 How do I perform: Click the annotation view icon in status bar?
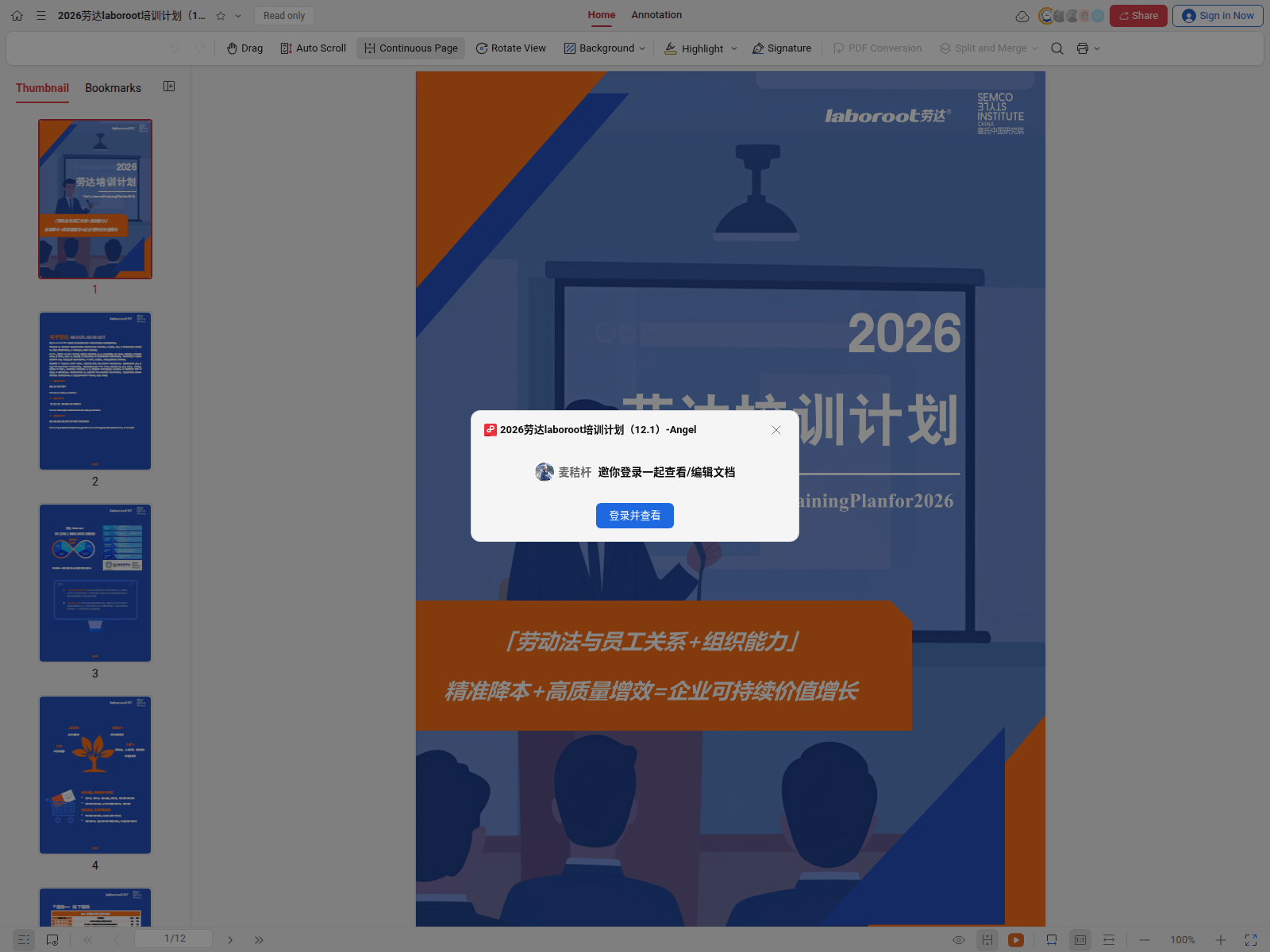[52, 939]
